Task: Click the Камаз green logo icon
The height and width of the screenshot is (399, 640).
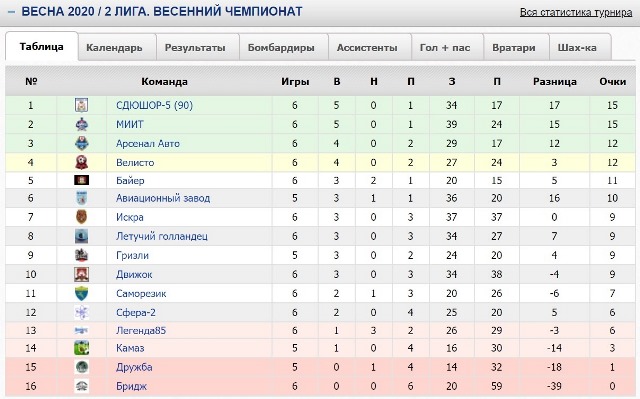Action: point(82,348)
